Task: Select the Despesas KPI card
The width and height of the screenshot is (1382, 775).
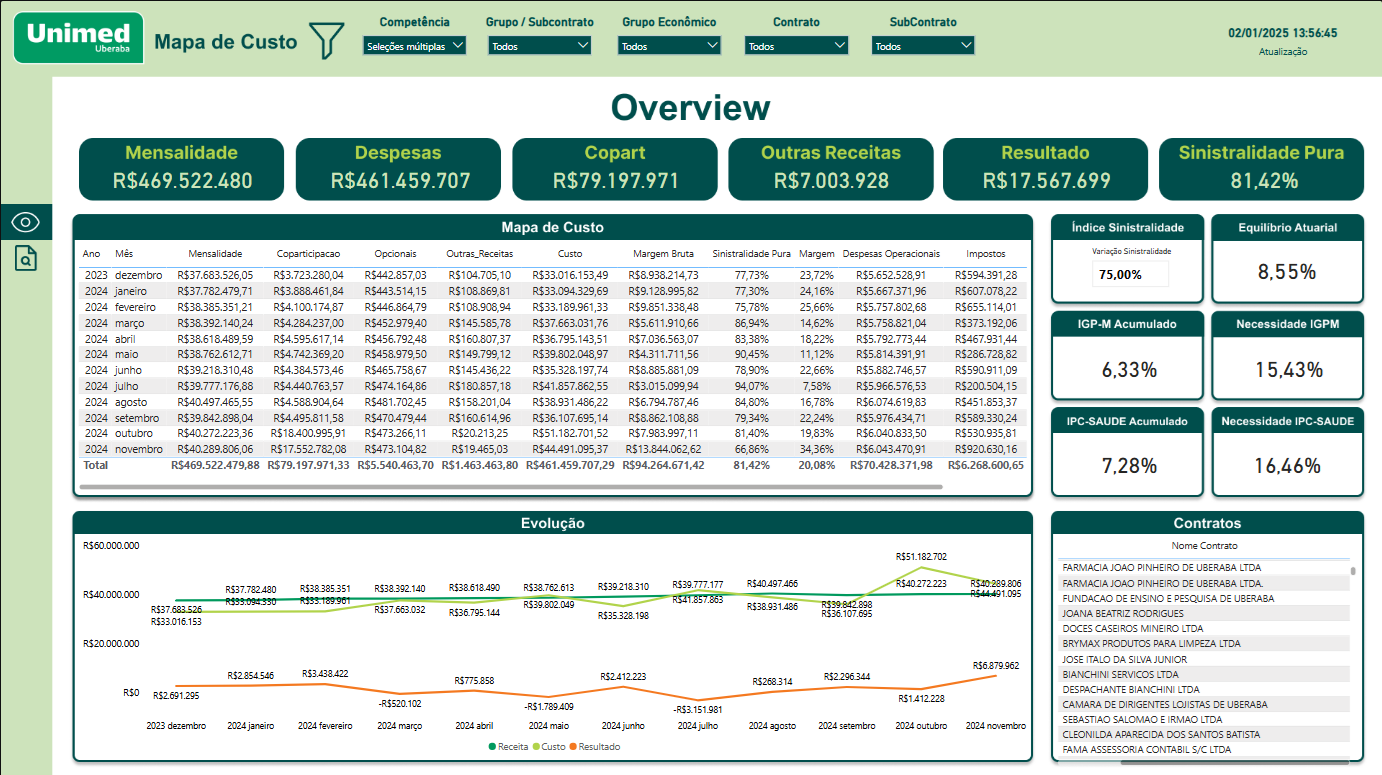Action: (398, 168)
